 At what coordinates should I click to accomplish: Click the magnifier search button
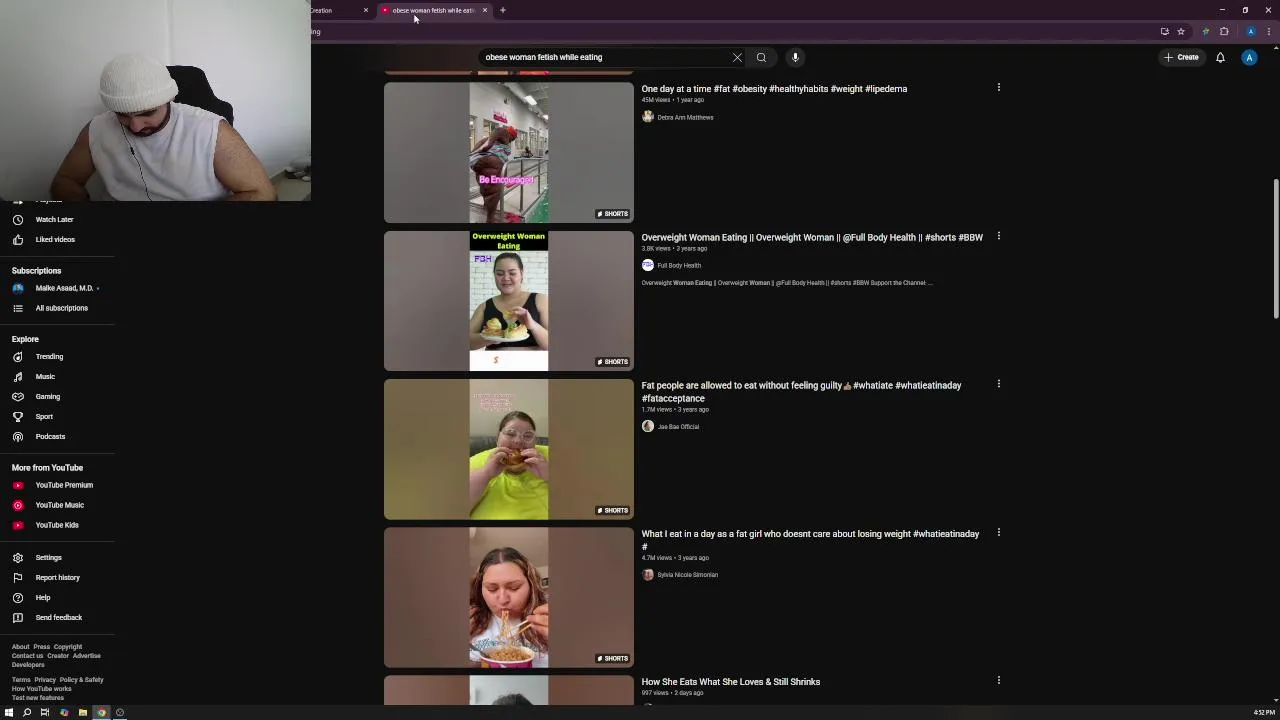click(761, 57)
